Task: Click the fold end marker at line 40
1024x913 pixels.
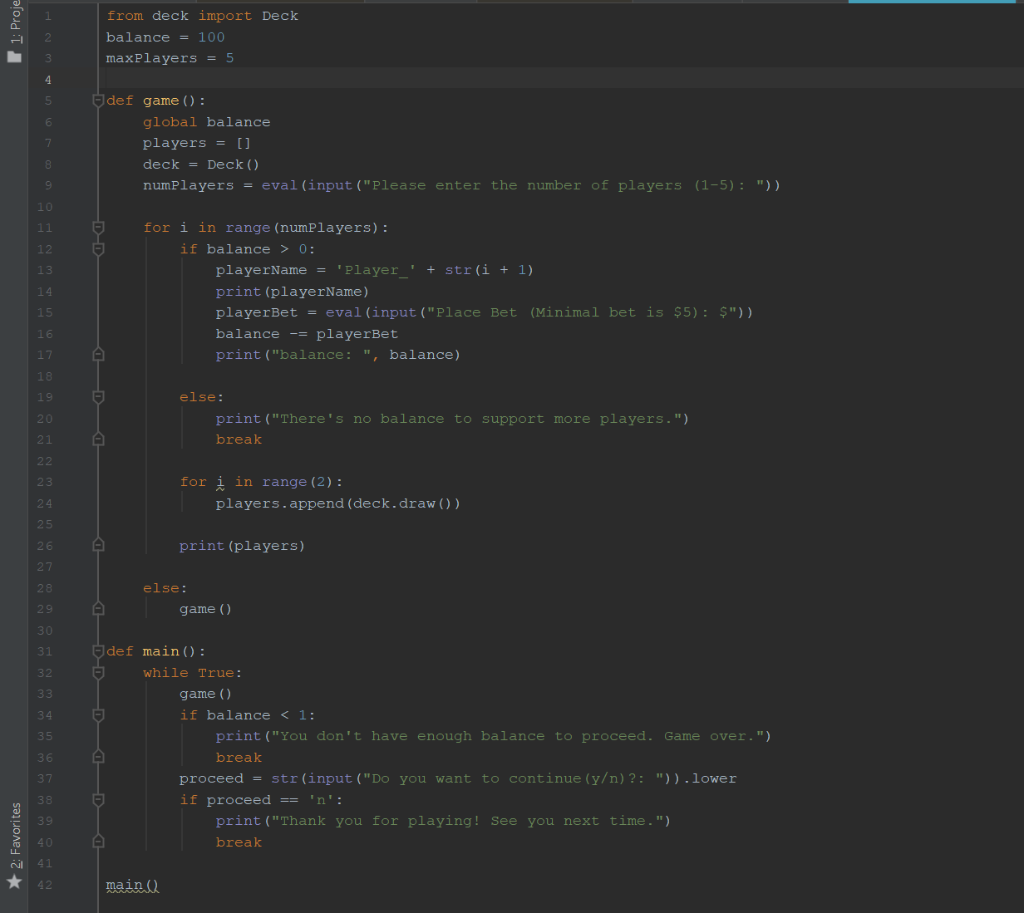Action: [99, 842]
